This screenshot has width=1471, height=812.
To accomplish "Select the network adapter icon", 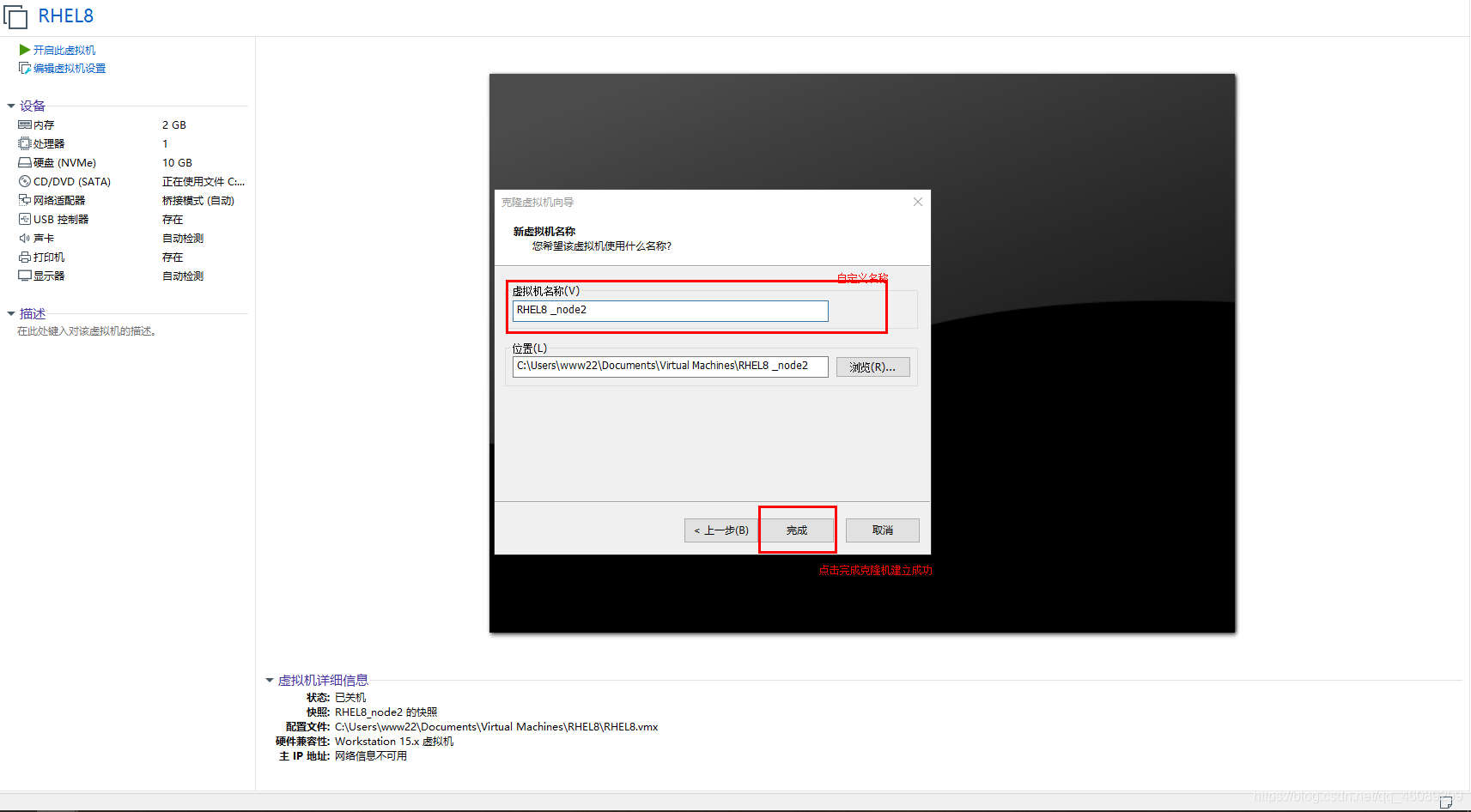I will 25,200.
